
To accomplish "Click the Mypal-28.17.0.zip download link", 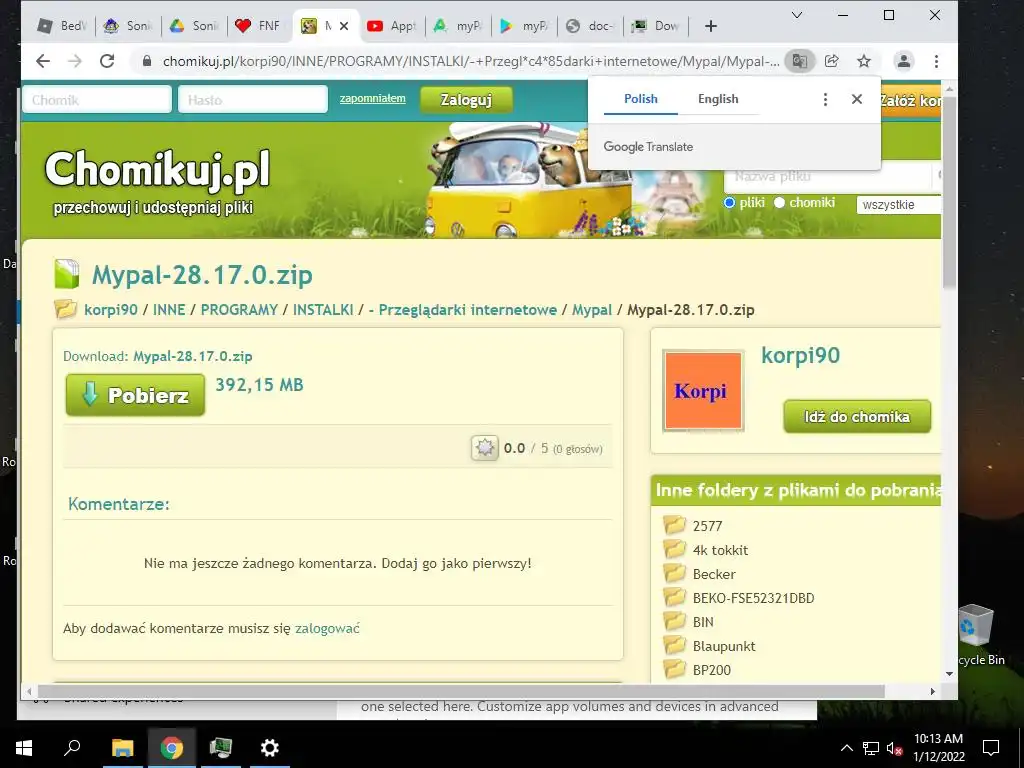I will (193, 356).
